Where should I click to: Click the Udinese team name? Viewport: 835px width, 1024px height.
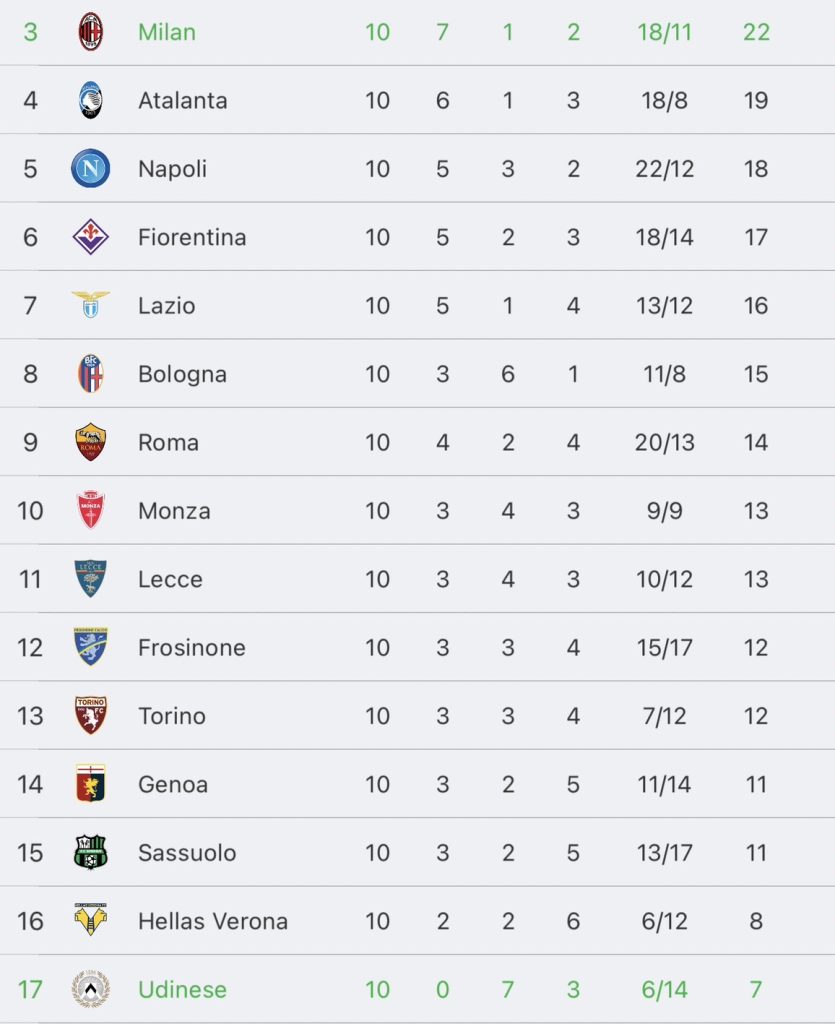[182, 989]
